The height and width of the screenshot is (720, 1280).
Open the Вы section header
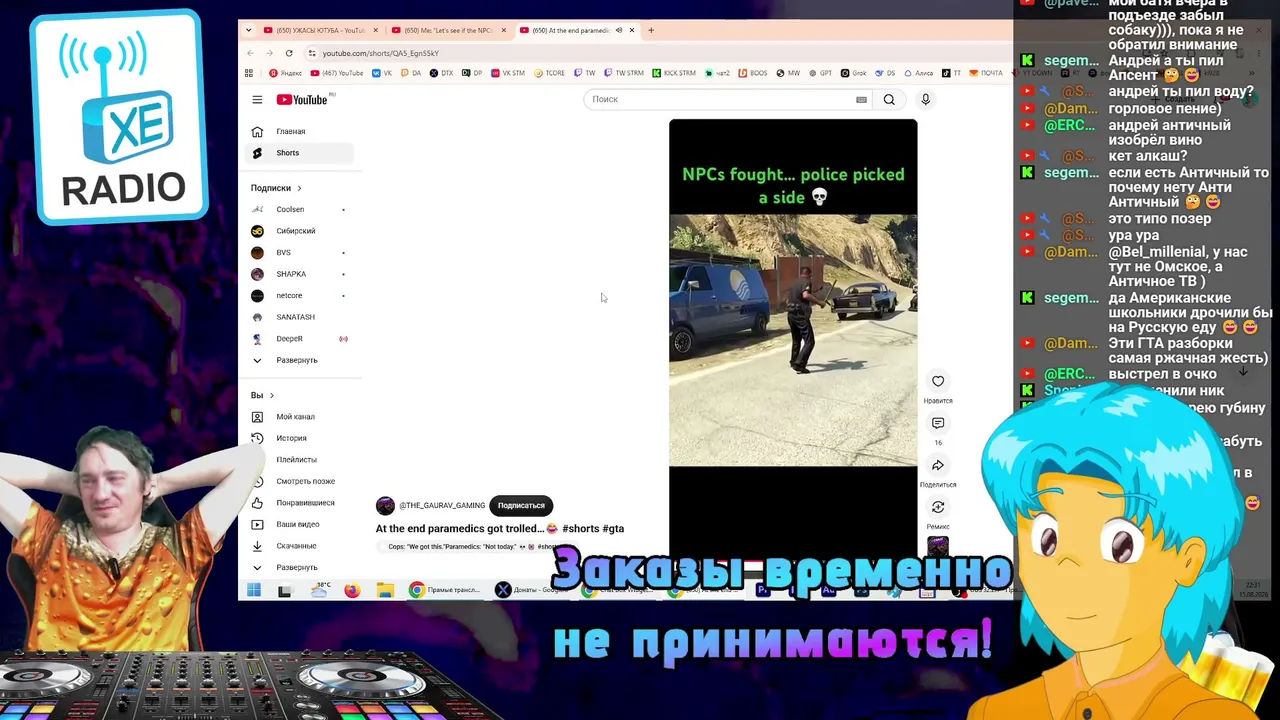click(x=262, y=395)
